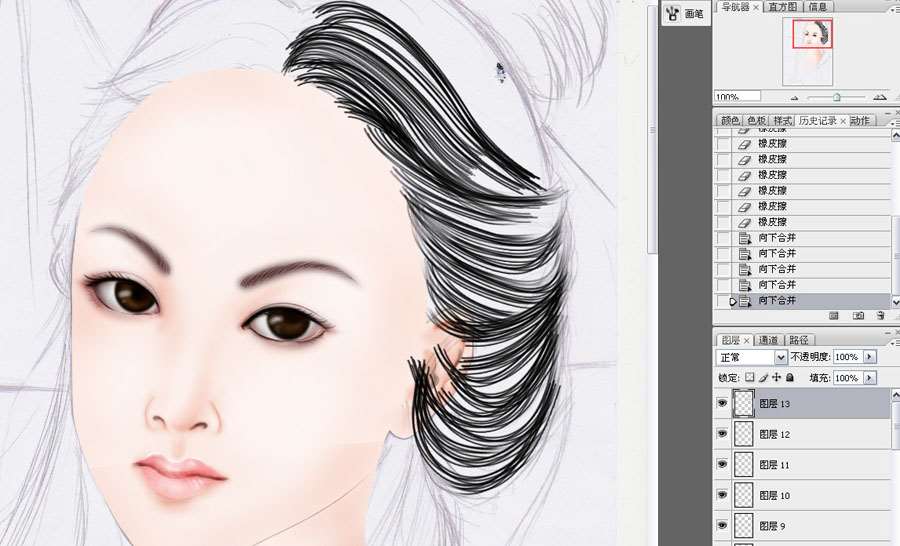Click the lock image pixels brush icon

pyautogui.click(x=763, y=377)
